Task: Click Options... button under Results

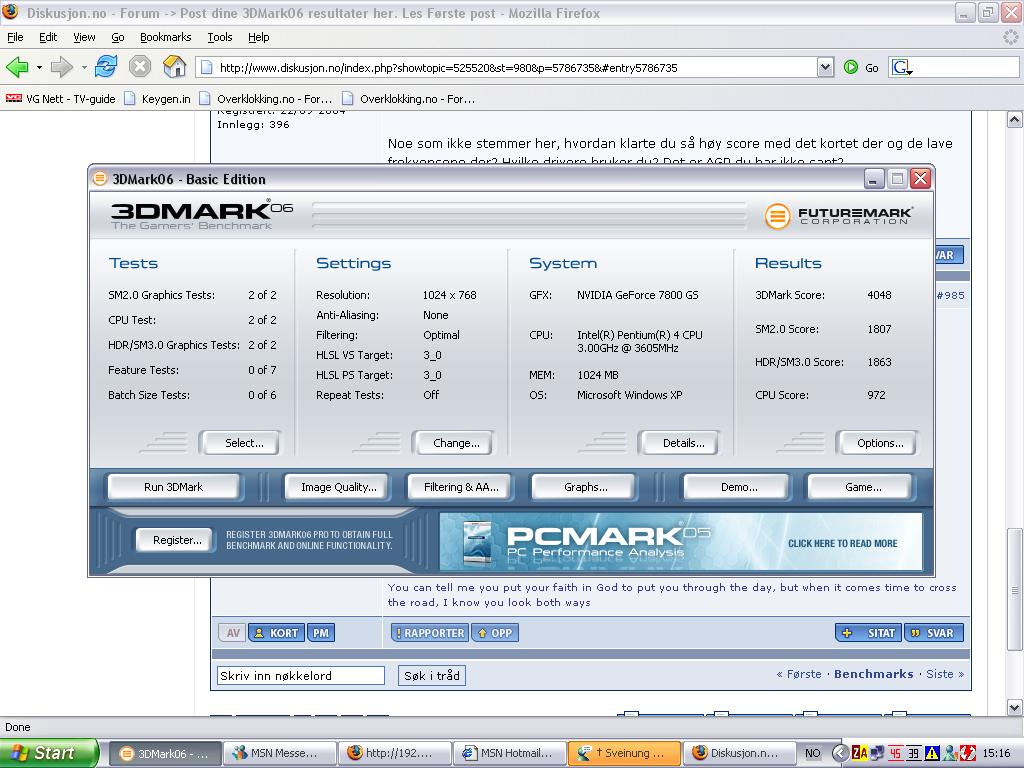Action: (877, 443)
